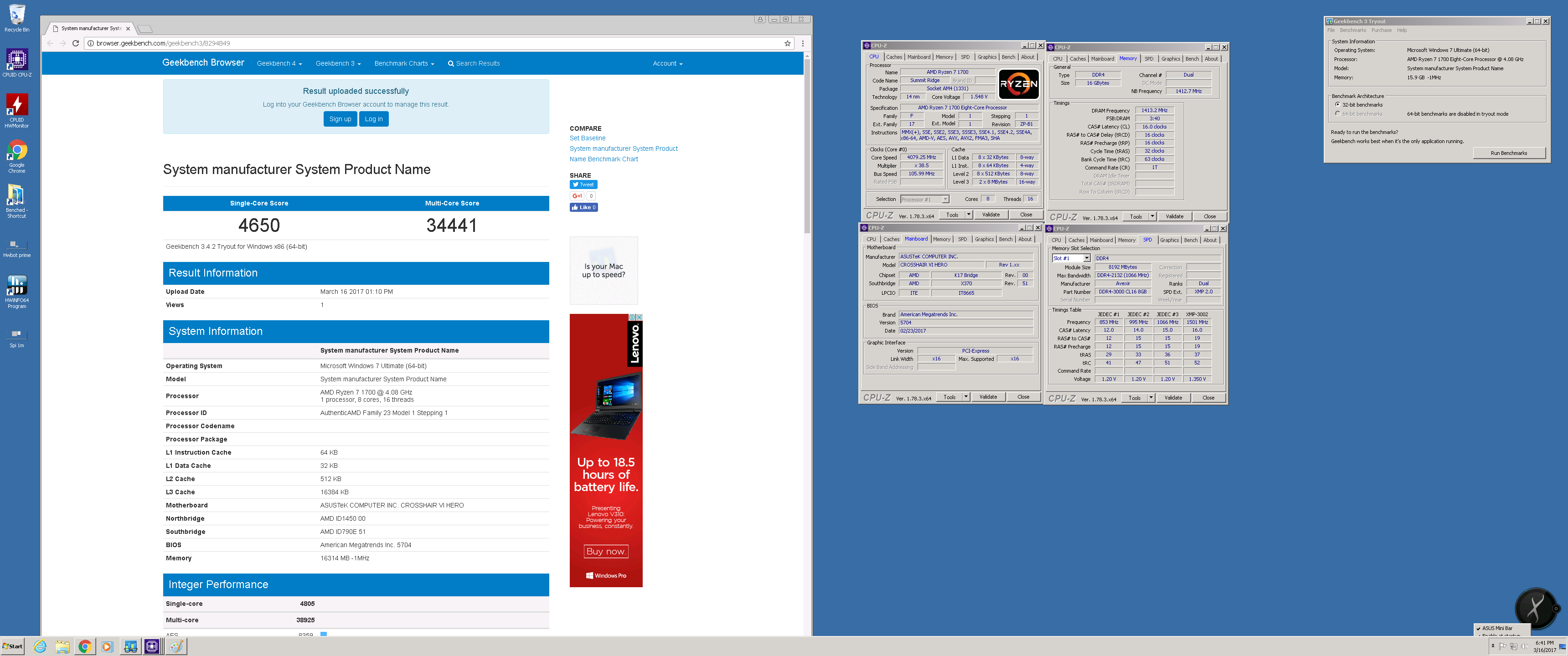Open the gear settings on the ASUS widget
This screenshot has height=656, width=1568.
coord(1555,608)
